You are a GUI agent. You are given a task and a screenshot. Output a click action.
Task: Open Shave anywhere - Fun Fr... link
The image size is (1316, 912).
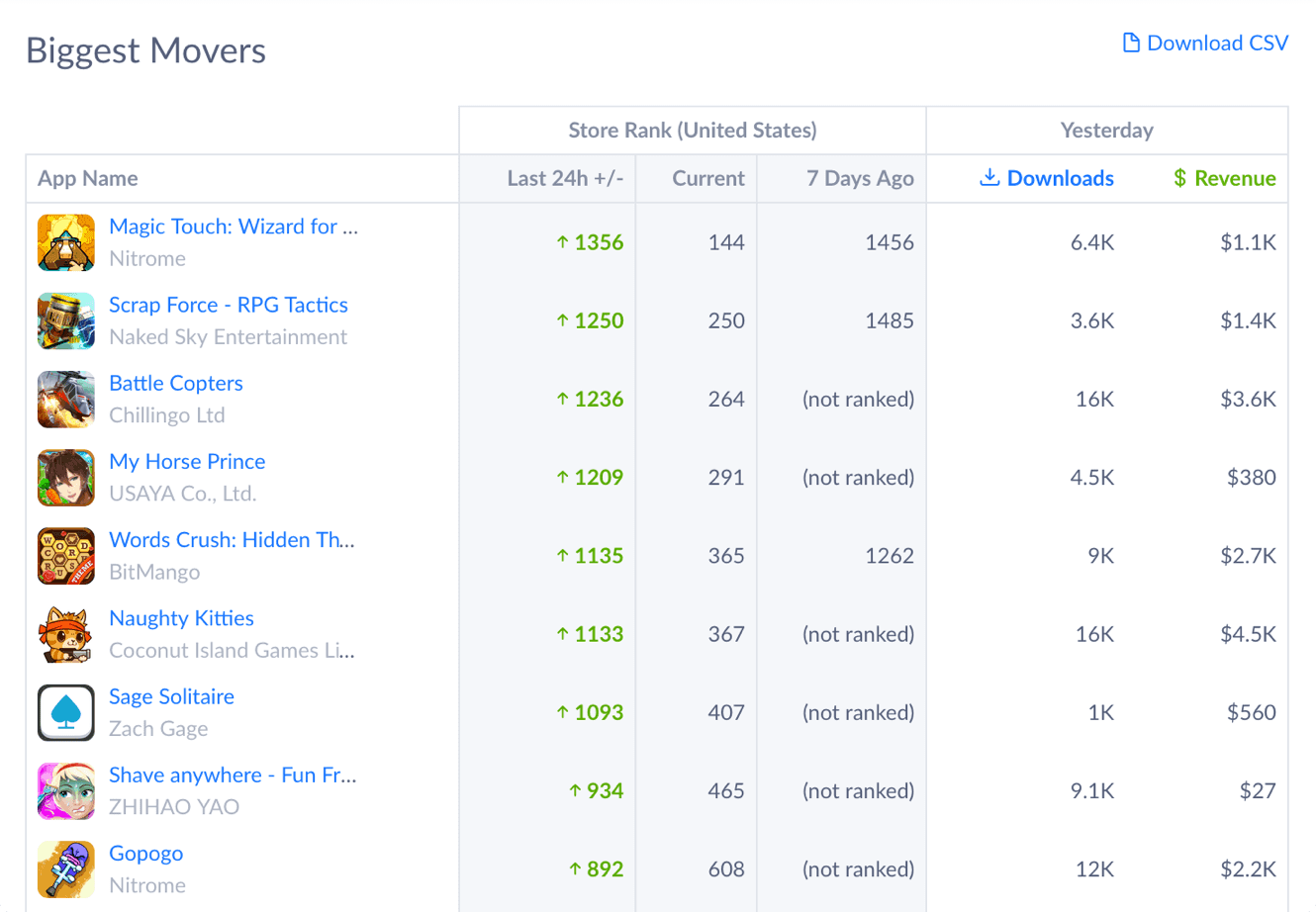pos(233,775)
